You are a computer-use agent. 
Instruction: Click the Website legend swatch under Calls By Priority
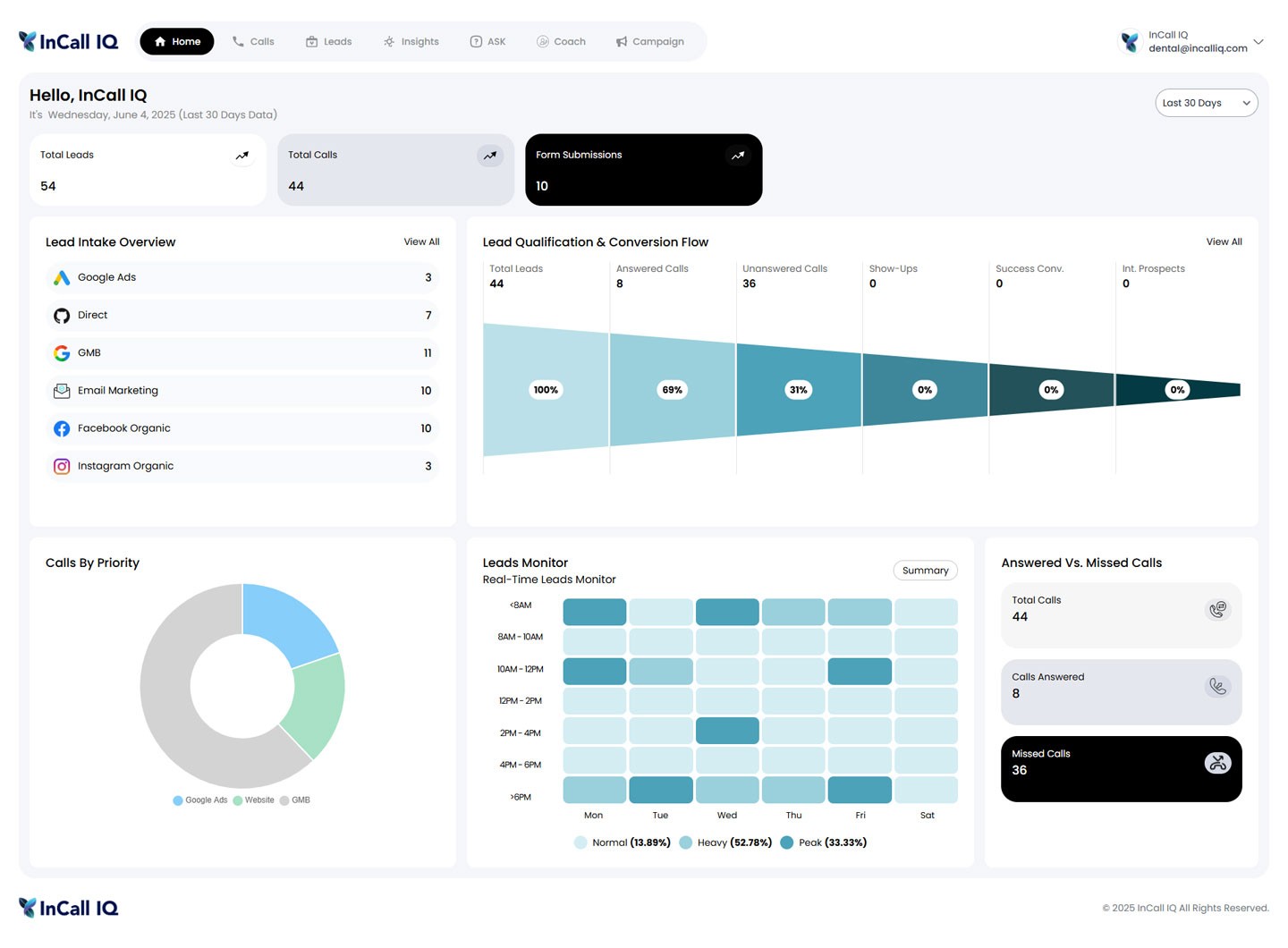pyautogui.click(x=238, y=800)
